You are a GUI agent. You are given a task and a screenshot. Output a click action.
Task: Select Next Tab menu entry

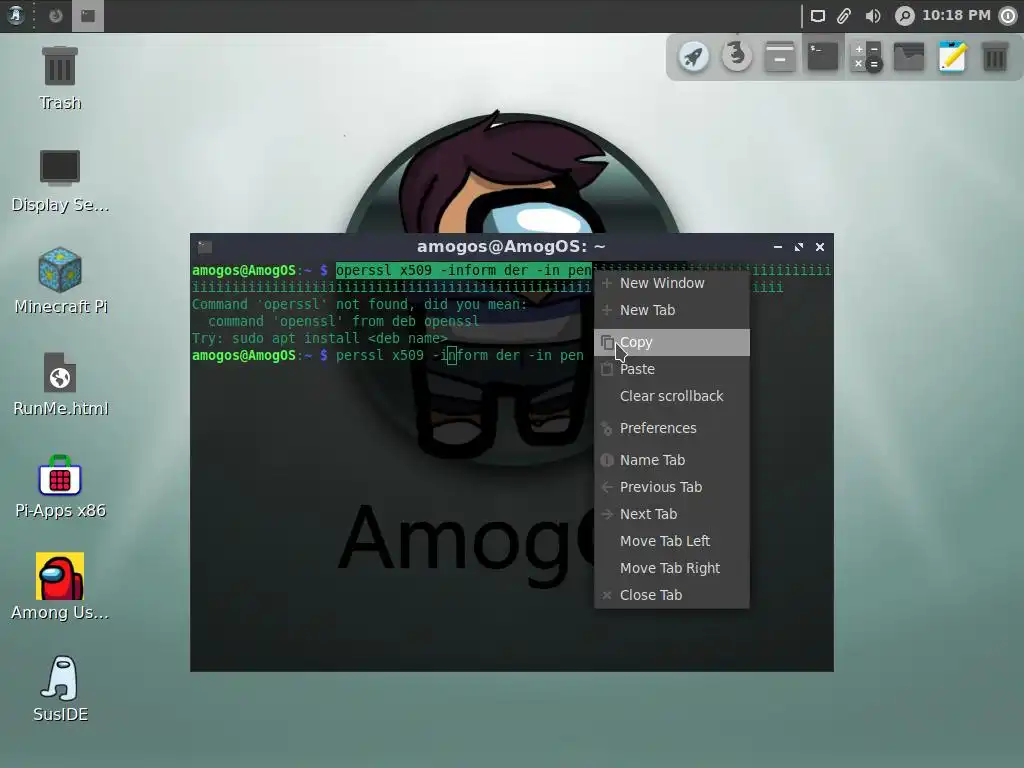click(x=672, y=514)
